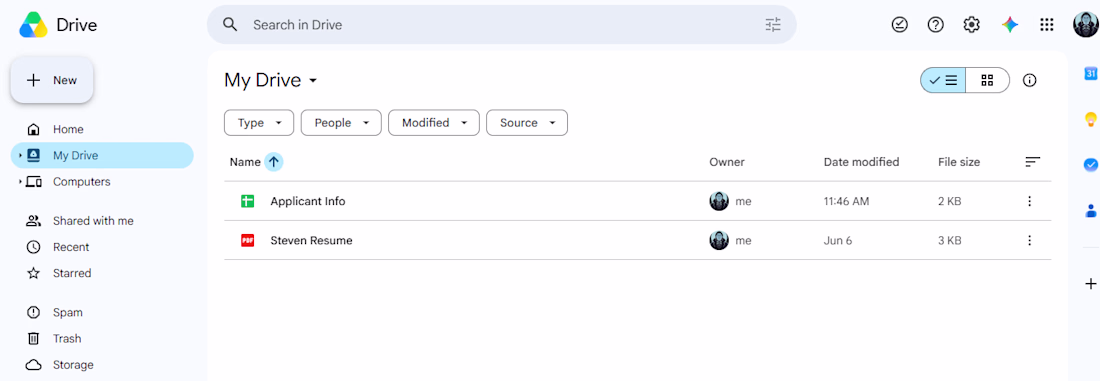Viewport: 1100px width, 381px height.
Task: Open Tasks side panel icon
Action: tap(1090, 164)
